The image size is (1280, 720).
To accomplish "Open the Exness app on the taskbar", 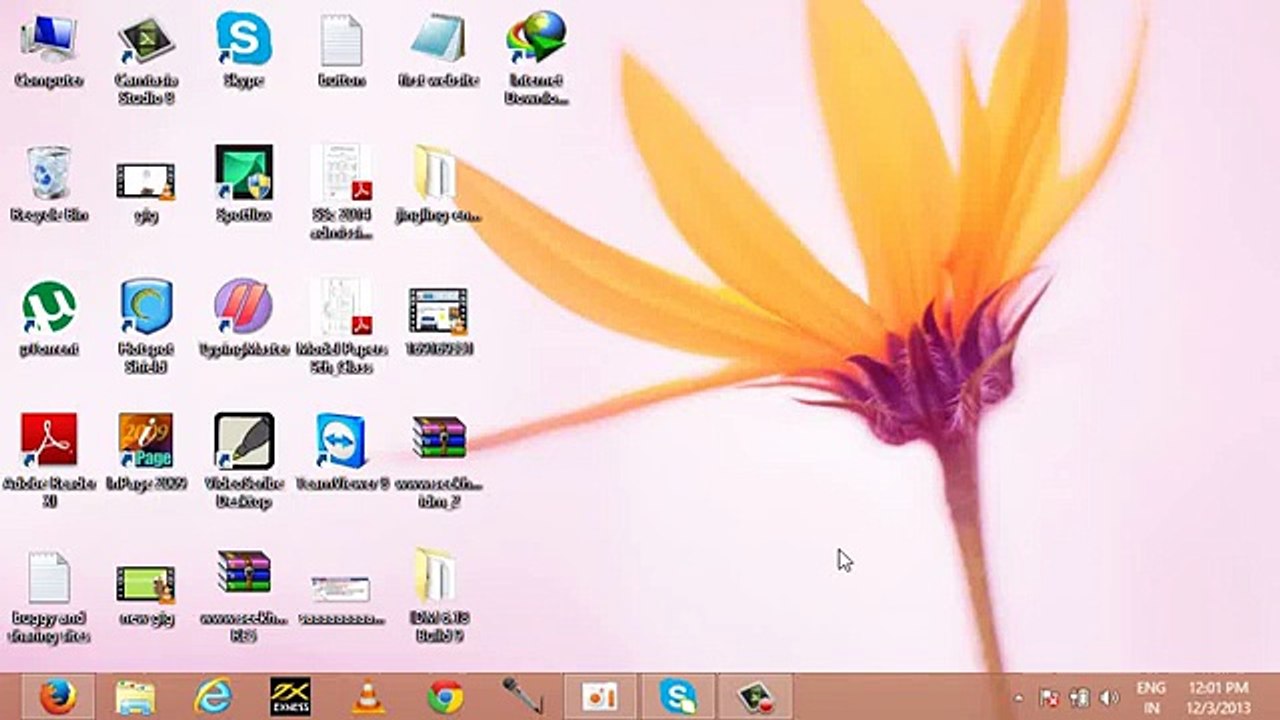I will pos(290,696).
